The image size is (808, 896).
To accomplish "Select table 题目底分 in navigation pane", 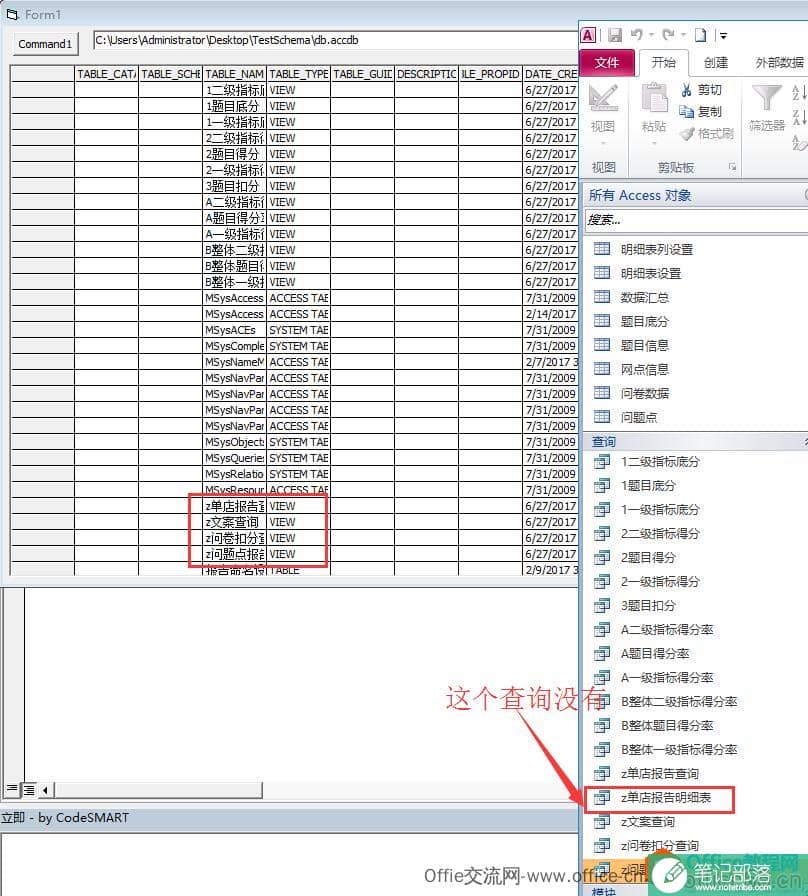I will pos(645,322).
